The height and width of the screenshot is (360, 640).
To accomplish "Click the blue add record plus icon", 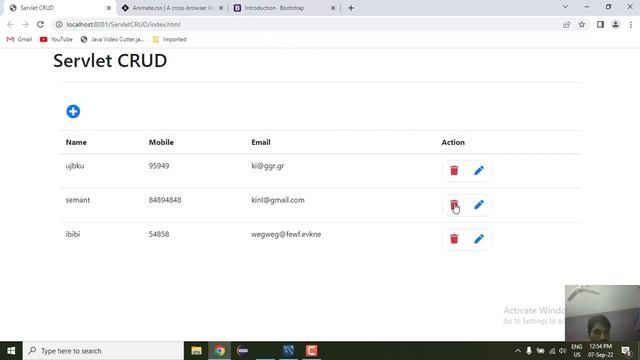I will click(x=73, y=111).
